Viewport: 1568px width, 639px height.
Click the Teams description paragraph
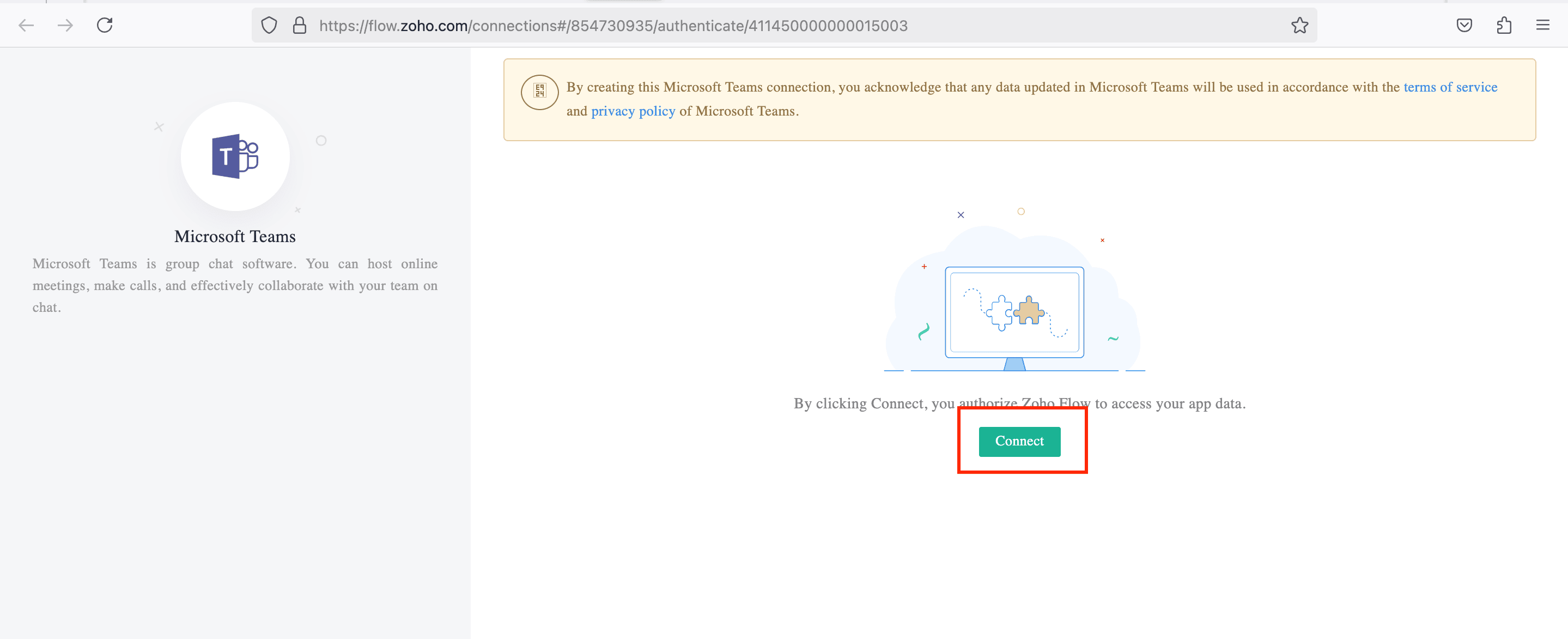pyautogui.click(x=235, y=285)
